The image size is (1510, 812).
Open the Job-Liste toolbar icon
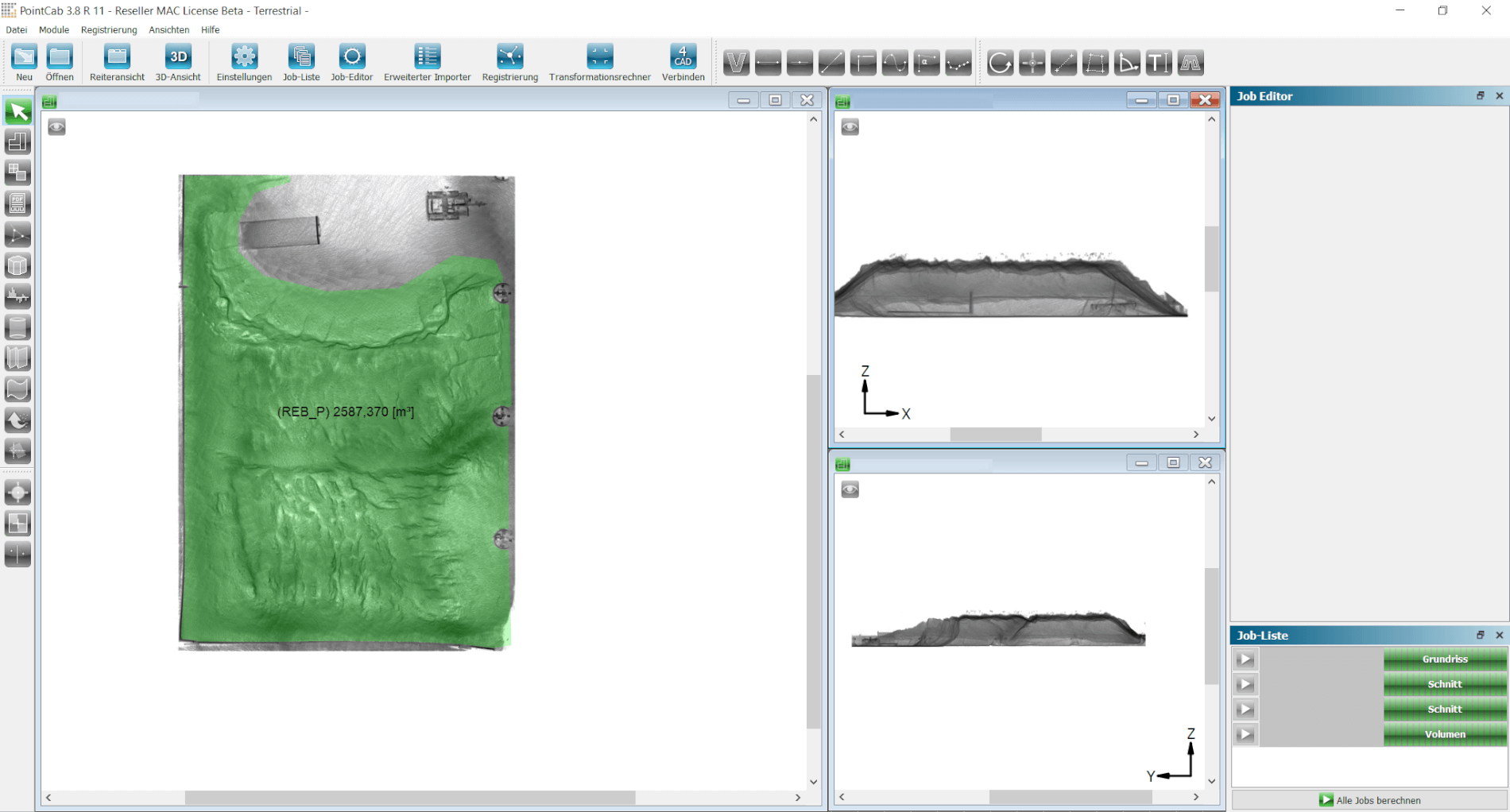coord(301,57)
